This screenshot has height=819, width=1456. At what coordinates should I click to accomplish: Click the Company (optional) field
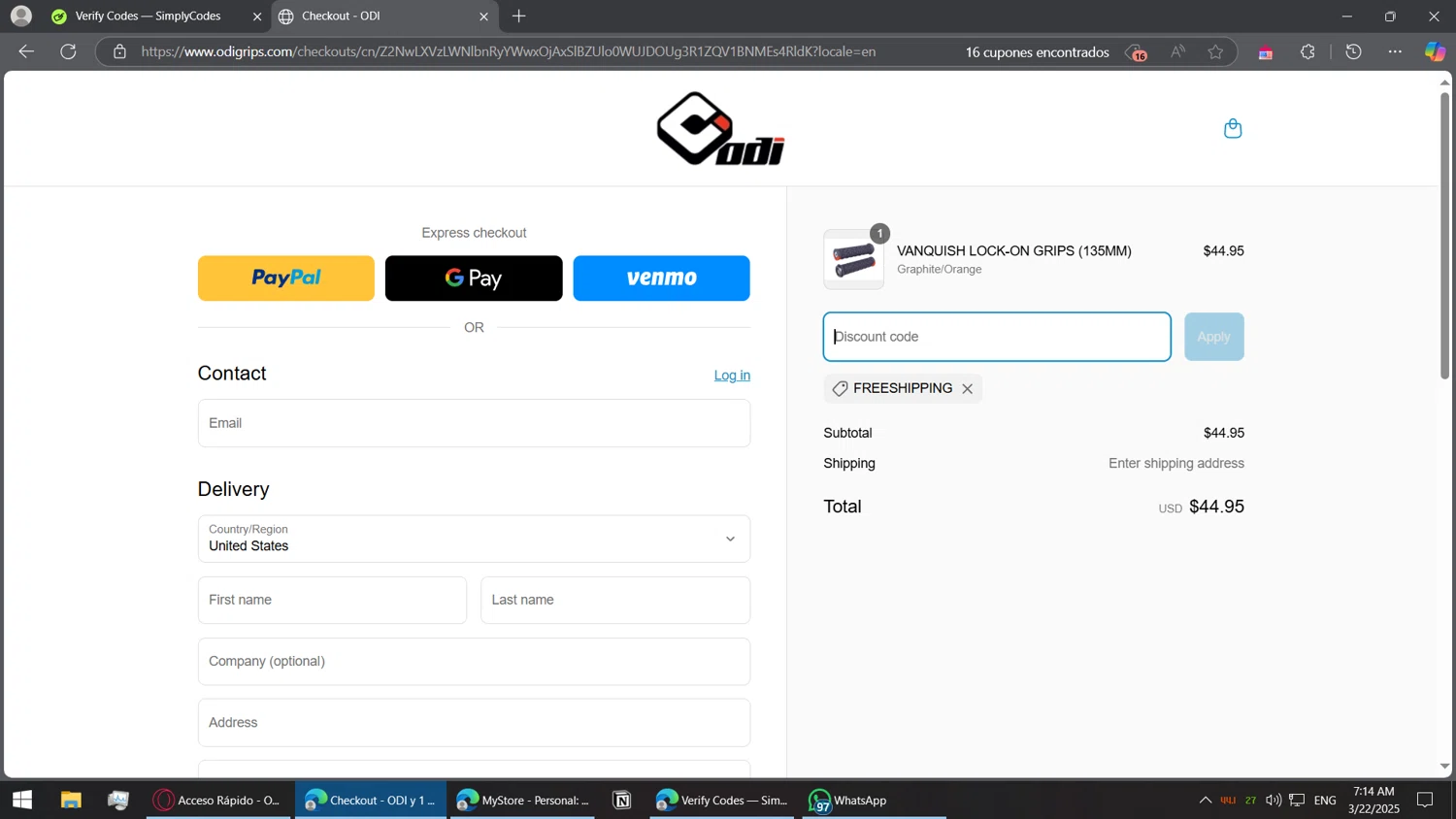(x=474, y=662)
